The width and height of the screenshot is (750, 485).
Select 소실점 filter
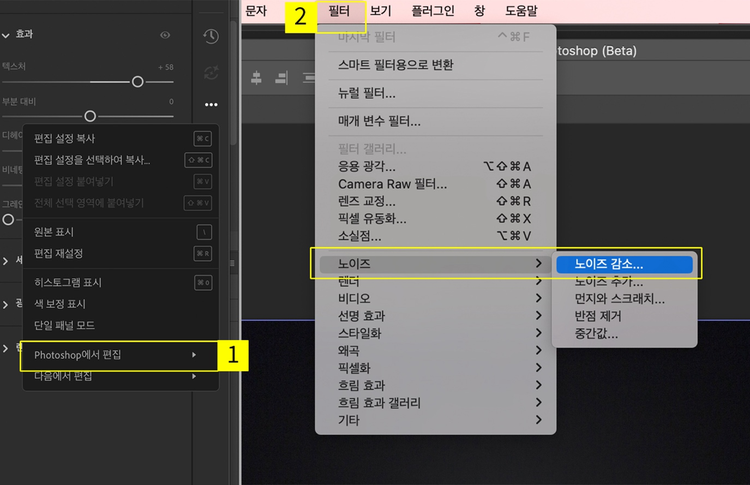click(436, 236)
